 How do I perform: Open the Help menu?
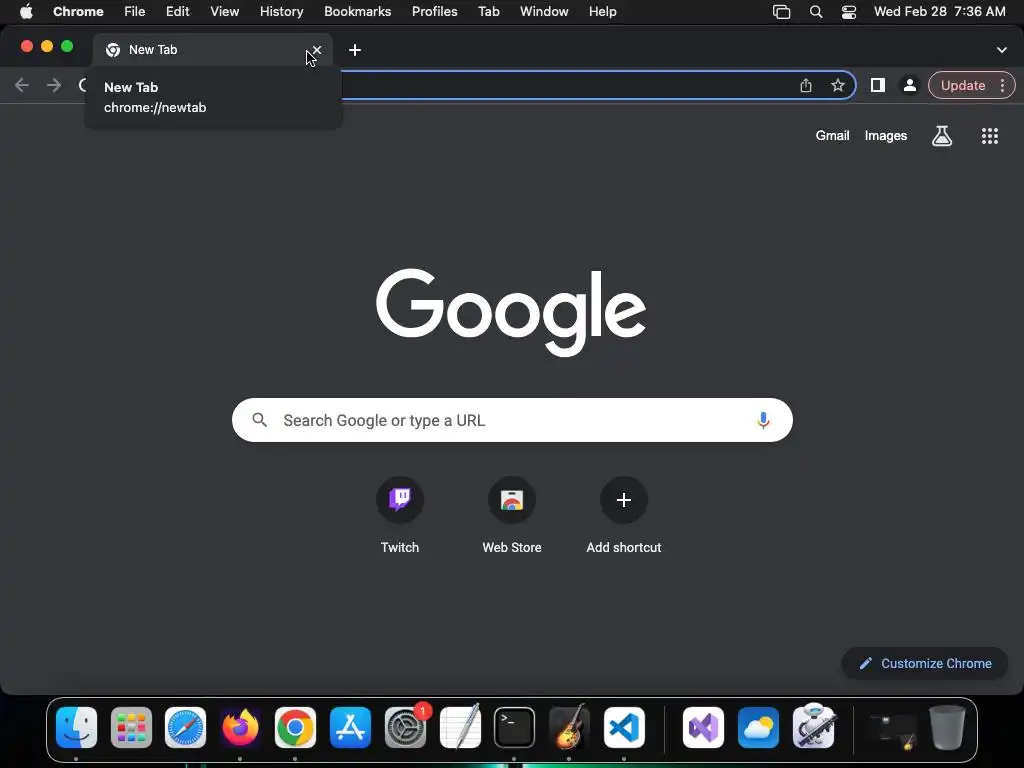click(x=602, y=12)
